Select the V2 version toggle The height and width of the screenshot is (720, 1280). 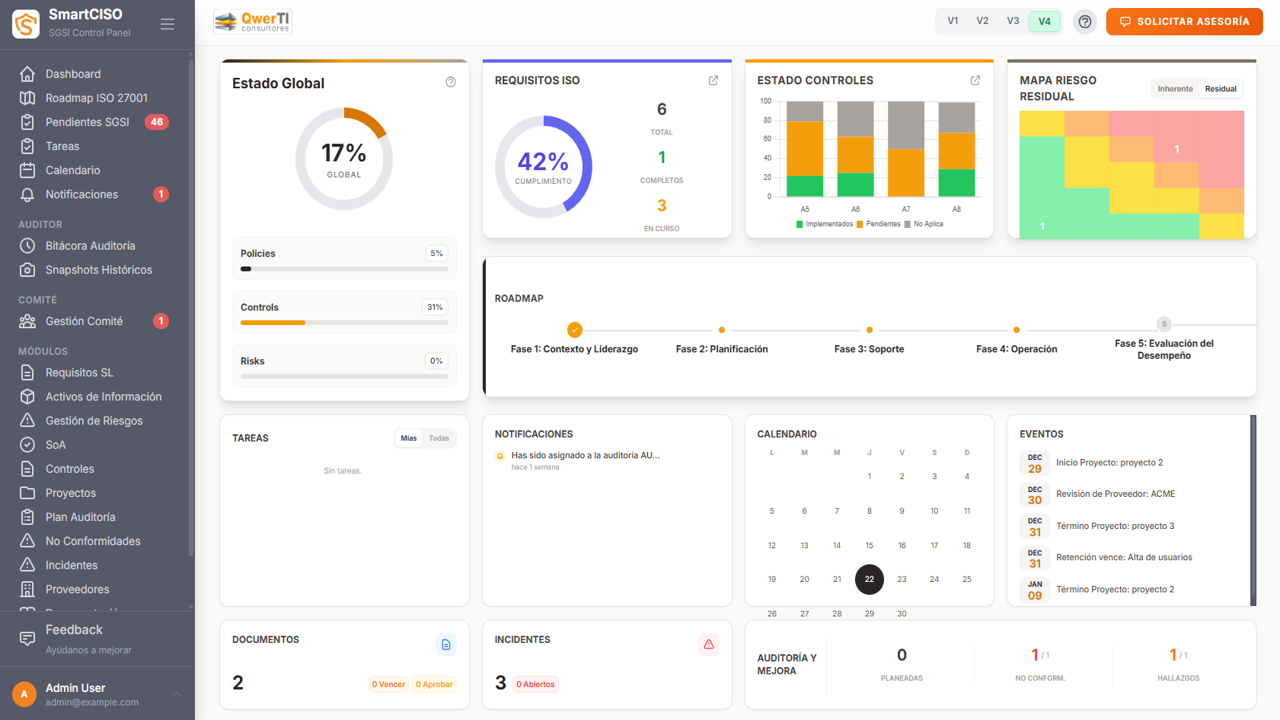pos(982,21)
